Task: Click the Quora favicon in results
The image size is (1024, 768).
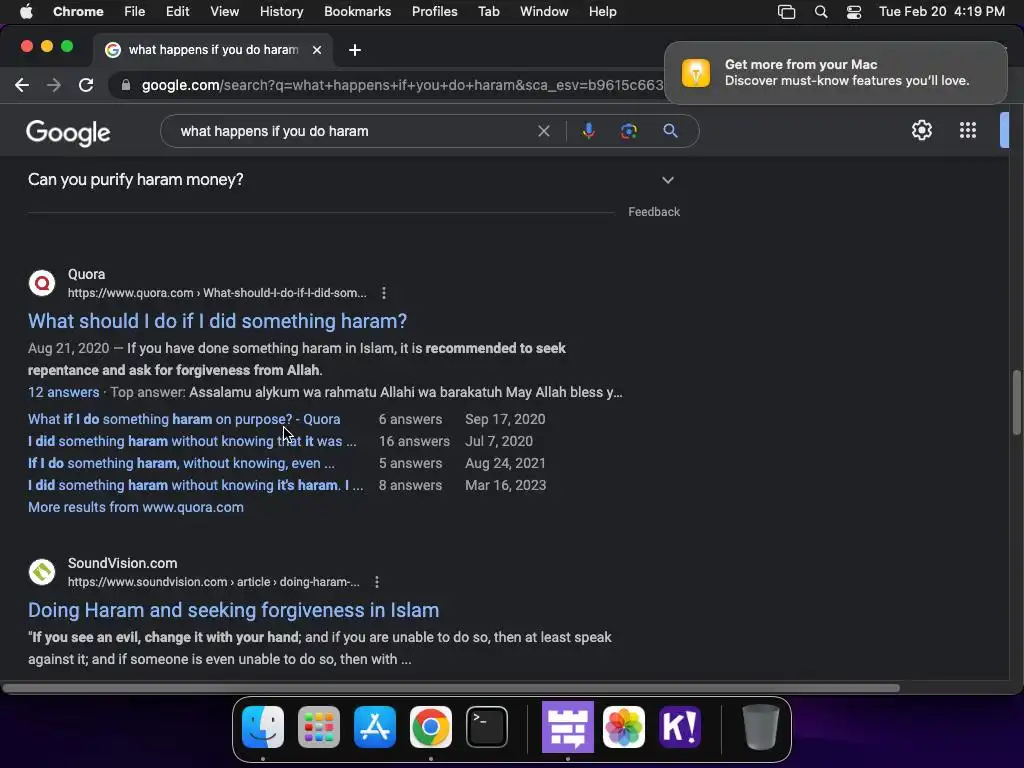Action: click(42, 283)
